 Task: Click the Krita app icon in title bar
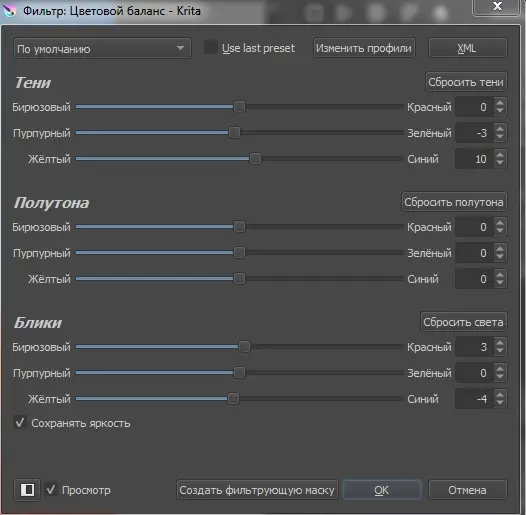click(x=10, y=11)
